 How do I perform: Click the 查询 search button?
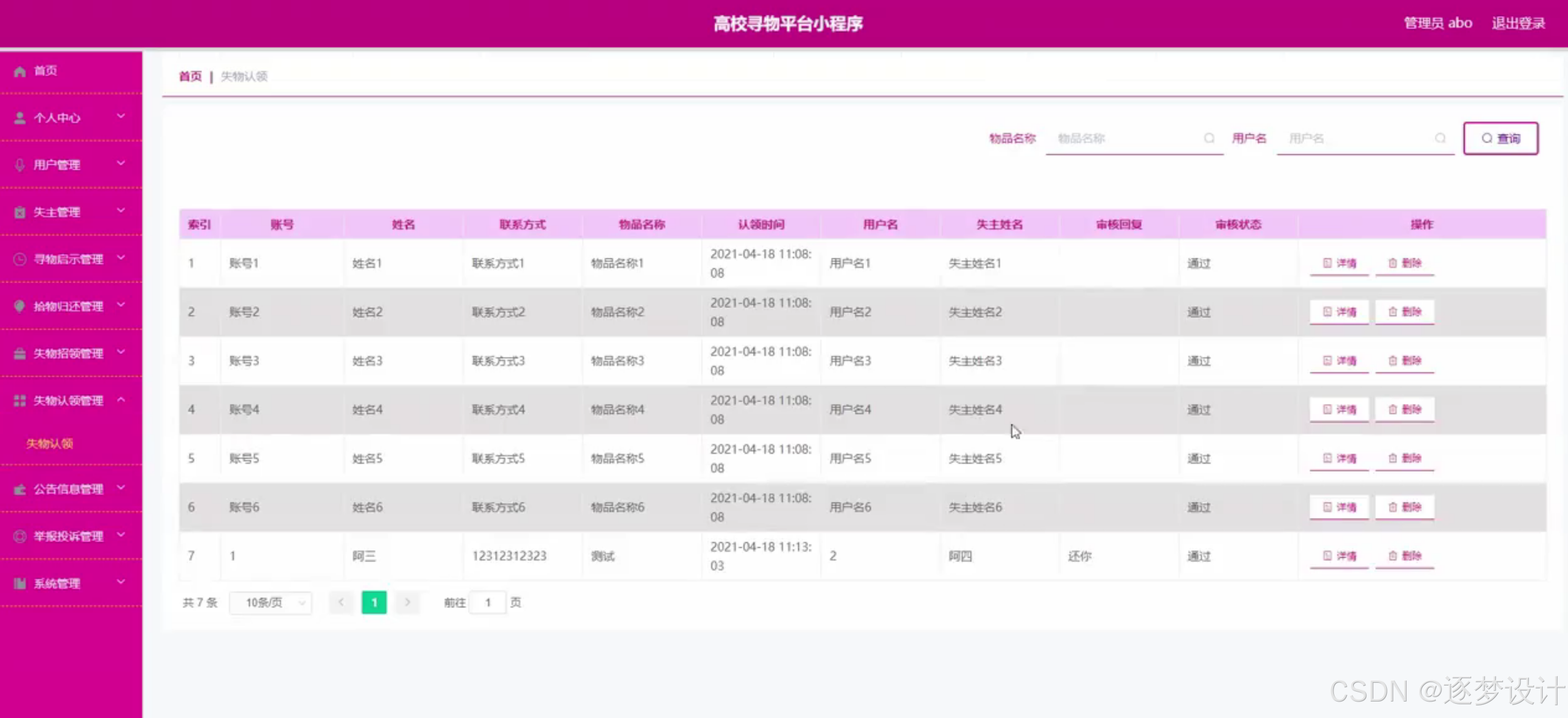coord(1500,138)
